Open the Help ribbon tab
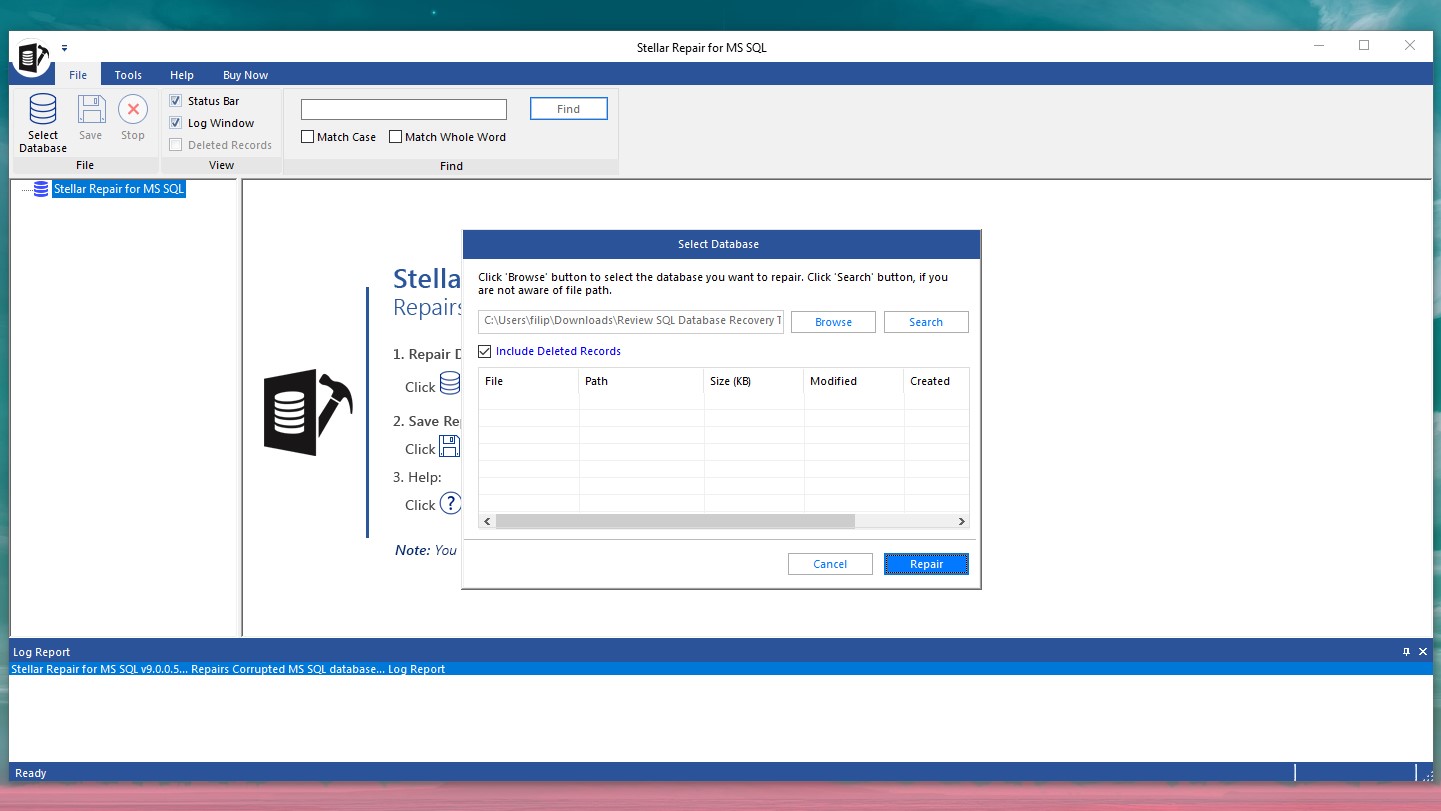The width and height of the screenshot is (1441, 811). (x=182, y=75)
